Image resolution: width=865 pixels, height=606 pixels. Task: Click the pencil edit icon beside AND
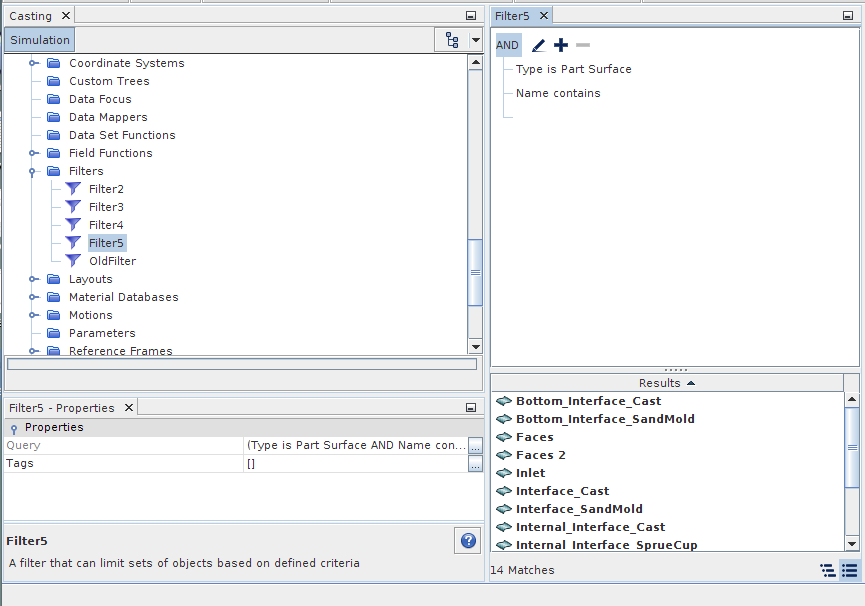tap(539, 45)
